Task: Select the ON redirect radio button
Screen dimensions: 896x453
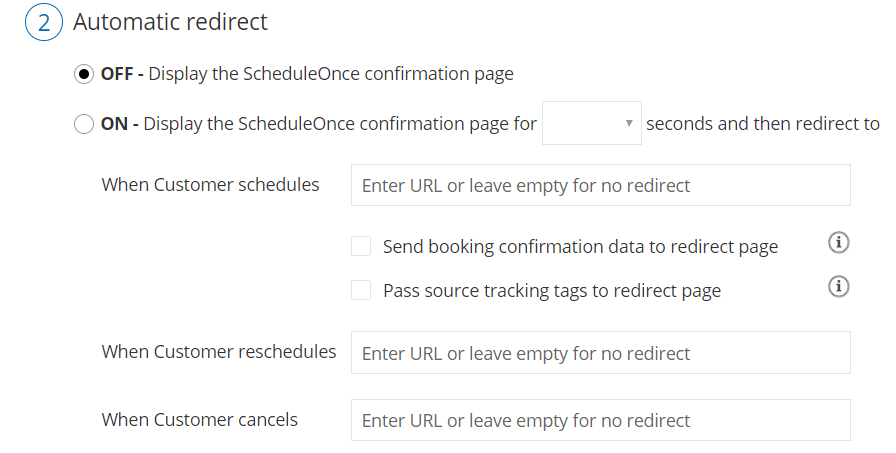Action: [84, 123]
